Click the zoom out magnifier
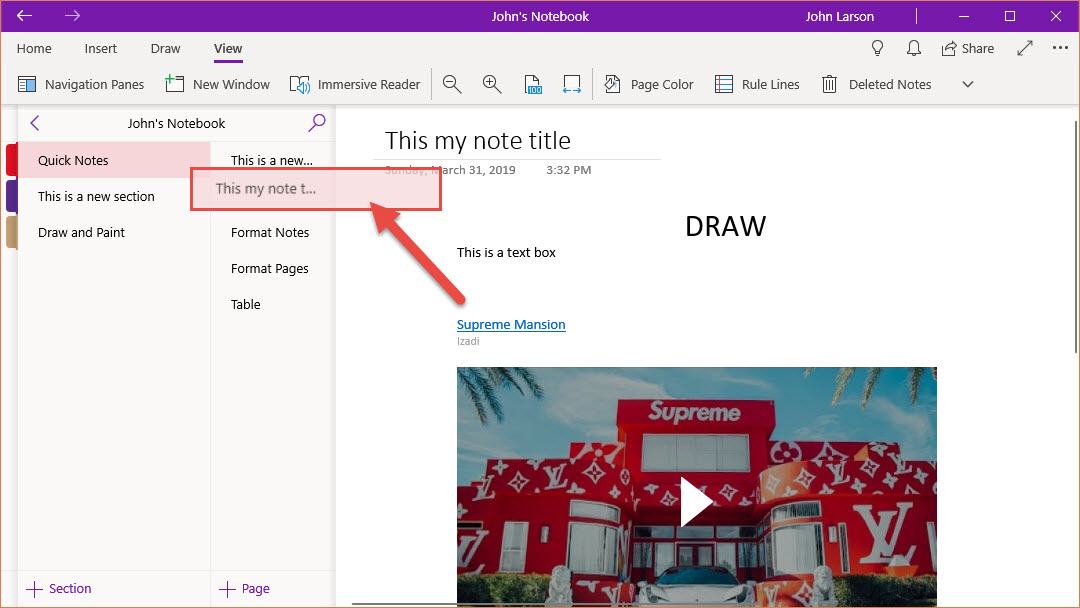This screenshot has height=608, width=1080. tap(452, 85)
